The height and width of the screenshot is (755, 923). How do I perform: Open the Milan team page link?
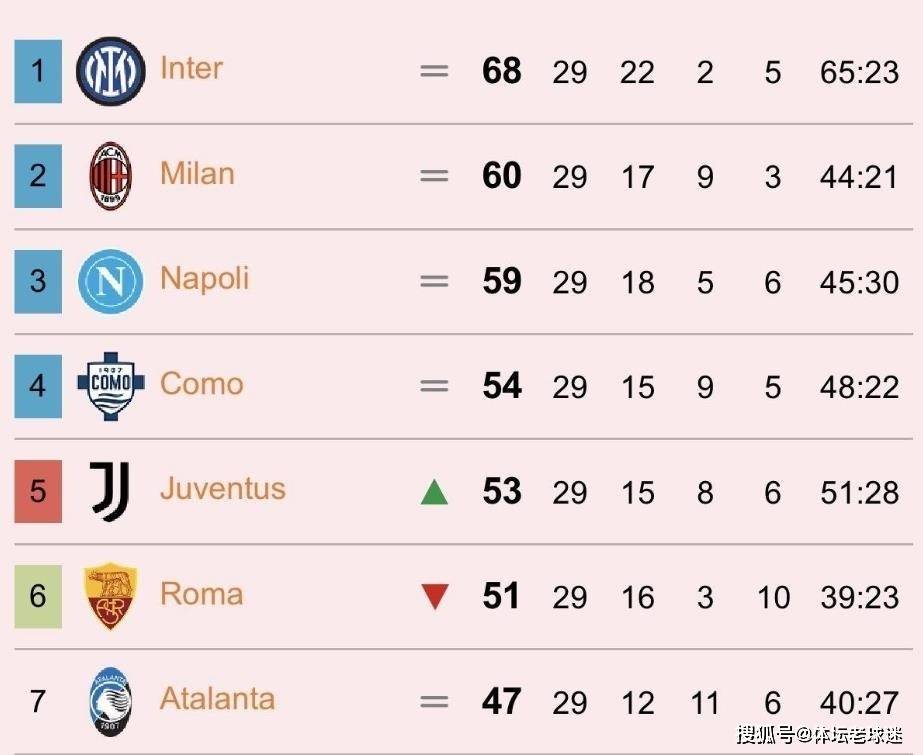[197, 174]
